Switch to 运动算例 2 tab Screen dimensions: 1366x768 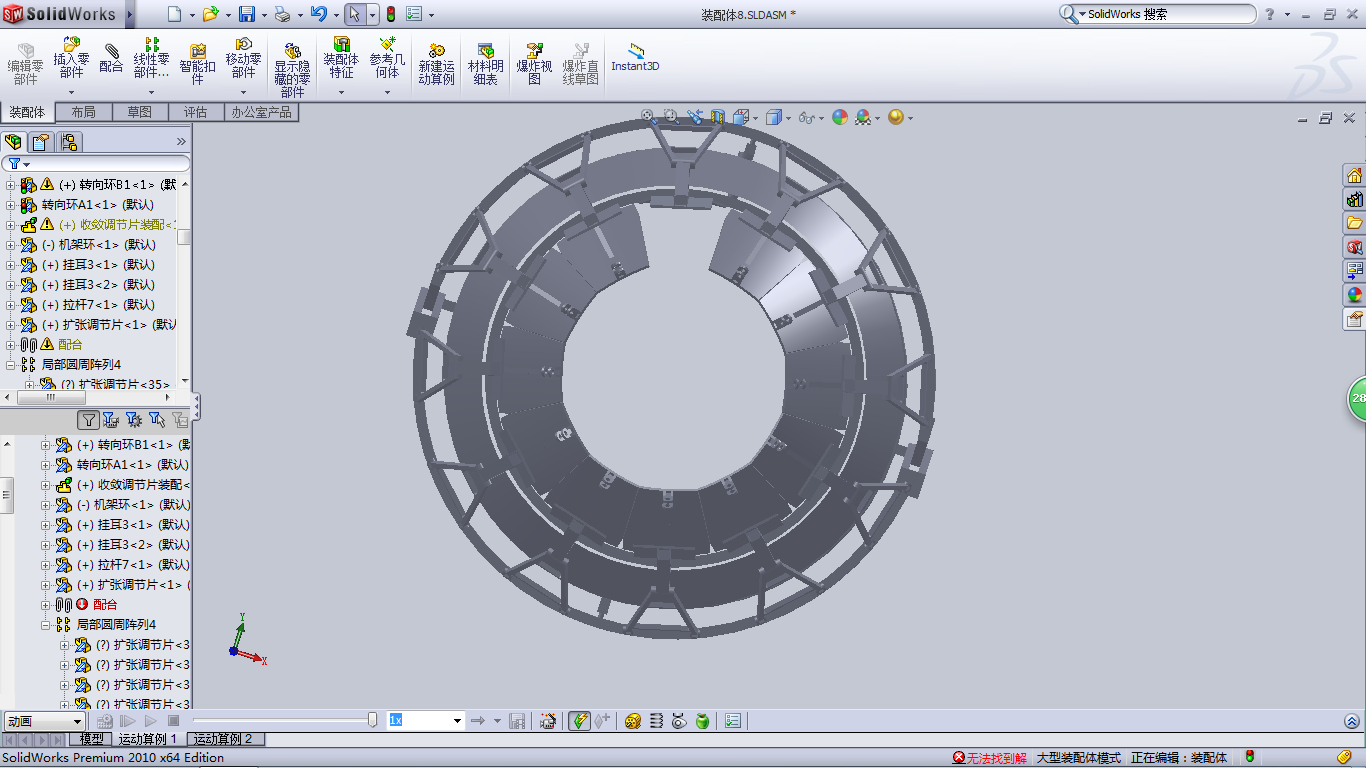click(x=225, y=739)
